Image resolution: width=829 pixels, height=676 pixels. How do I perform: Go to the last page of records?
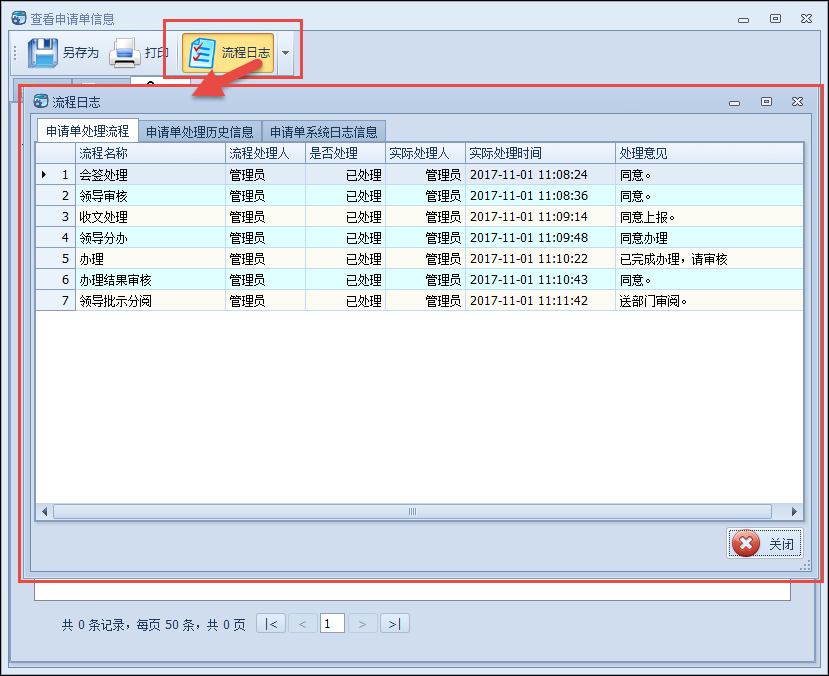coord(394,624)
